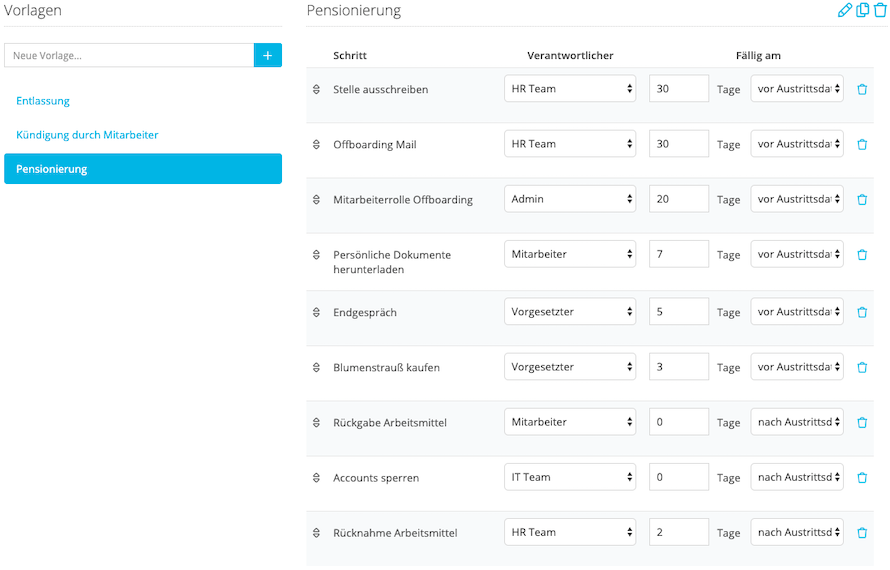The width and height of the screenshot is (890, 570).
Task: Click reorder handle of Blumenstrauß kaufen
Action: coord(316,367)
